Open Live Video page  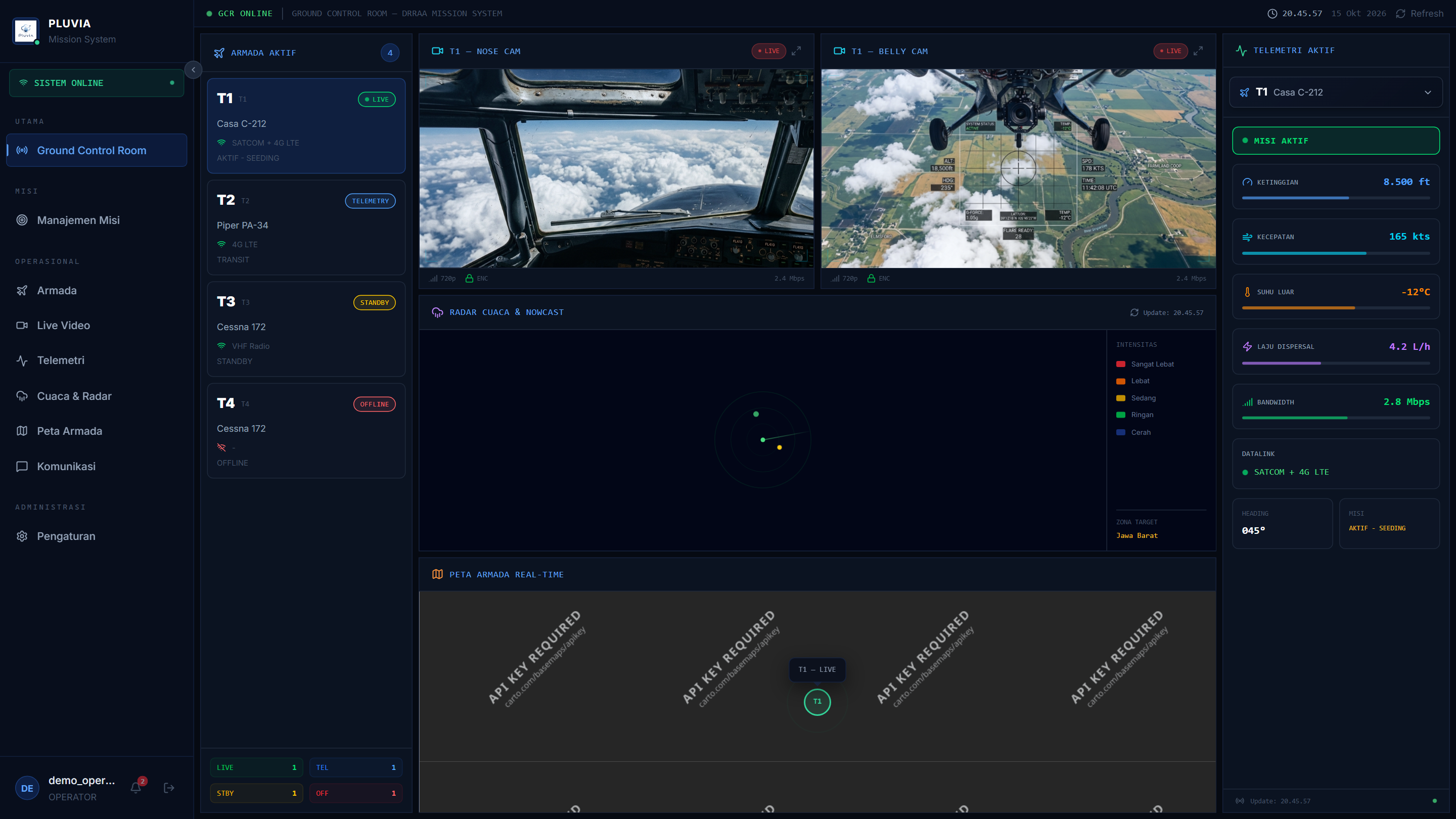(97, 325)
